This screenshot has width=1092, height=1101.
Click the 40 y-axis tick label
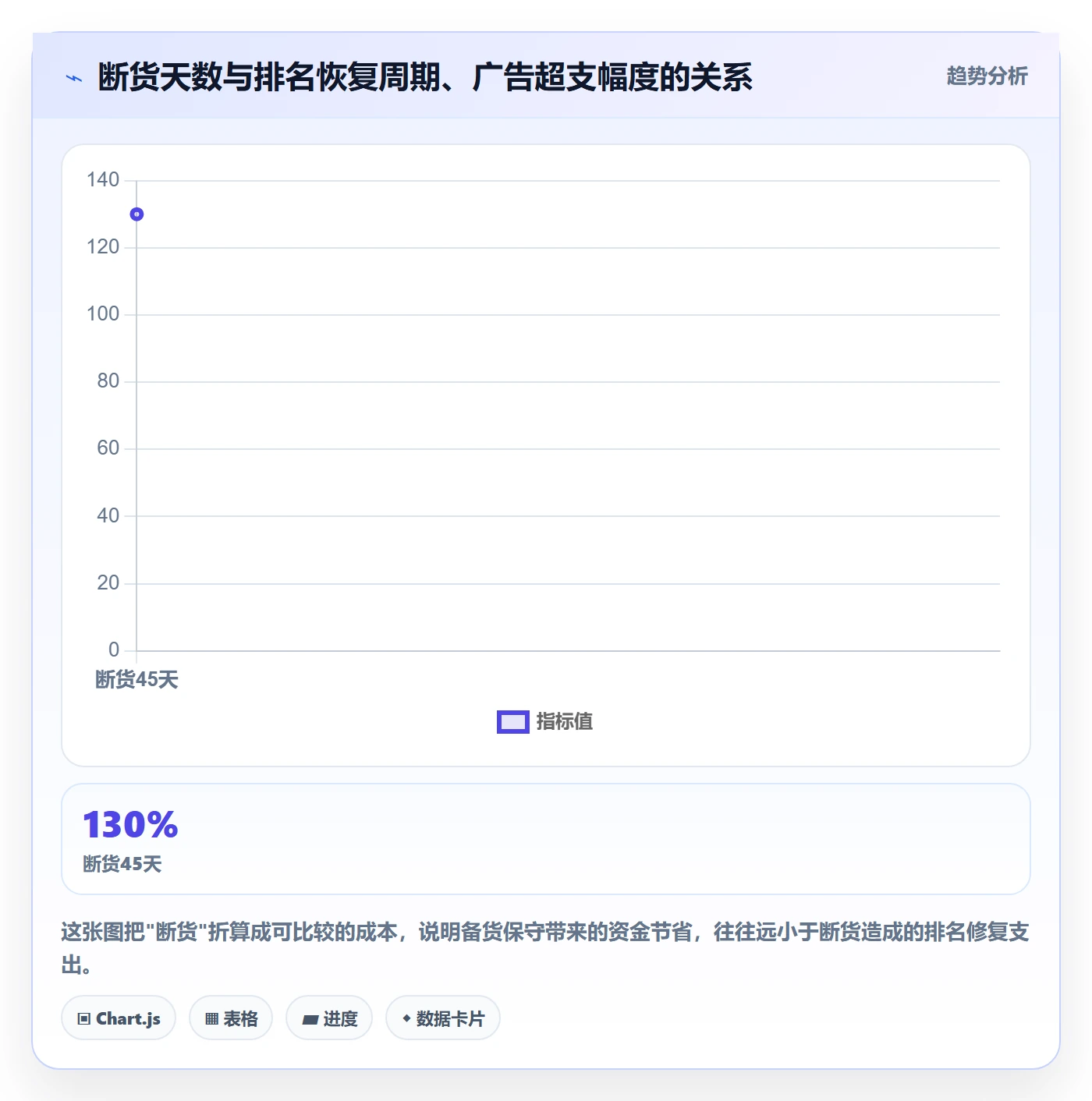(x=108, y=516)
